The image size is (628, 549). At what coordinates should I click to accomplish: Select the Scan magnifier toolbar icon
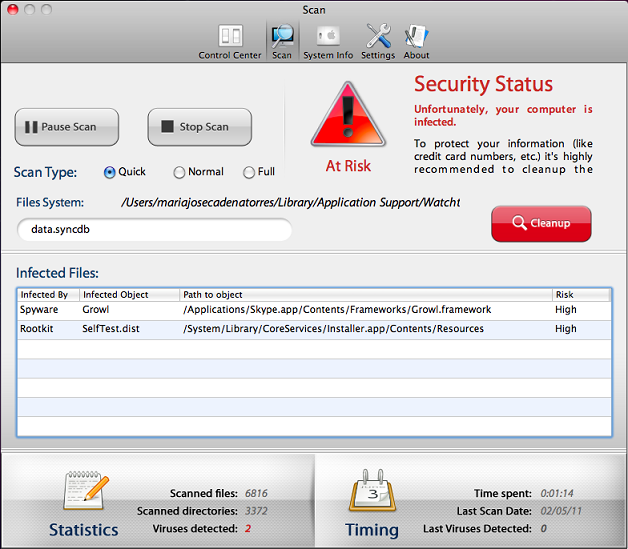point(282,41)
